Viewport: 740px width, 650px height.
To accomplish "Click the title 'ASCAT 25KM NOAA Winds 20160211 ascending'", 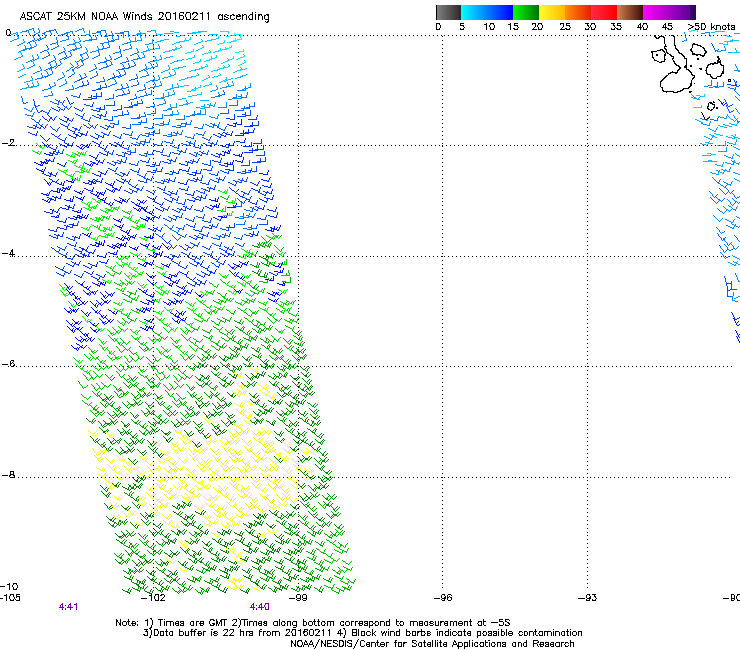I will pos(144,17).
